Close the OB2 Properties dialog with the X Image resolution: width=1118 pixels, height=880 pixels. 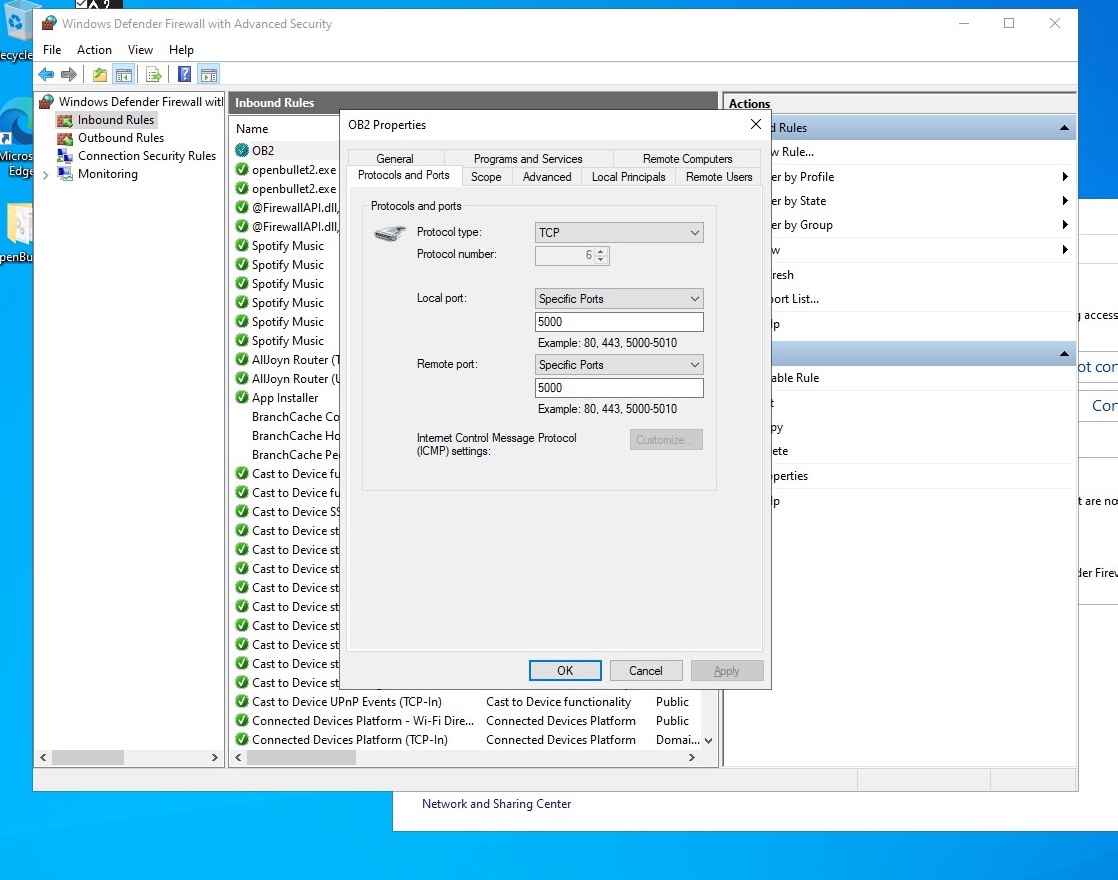(x=756, y=124)
